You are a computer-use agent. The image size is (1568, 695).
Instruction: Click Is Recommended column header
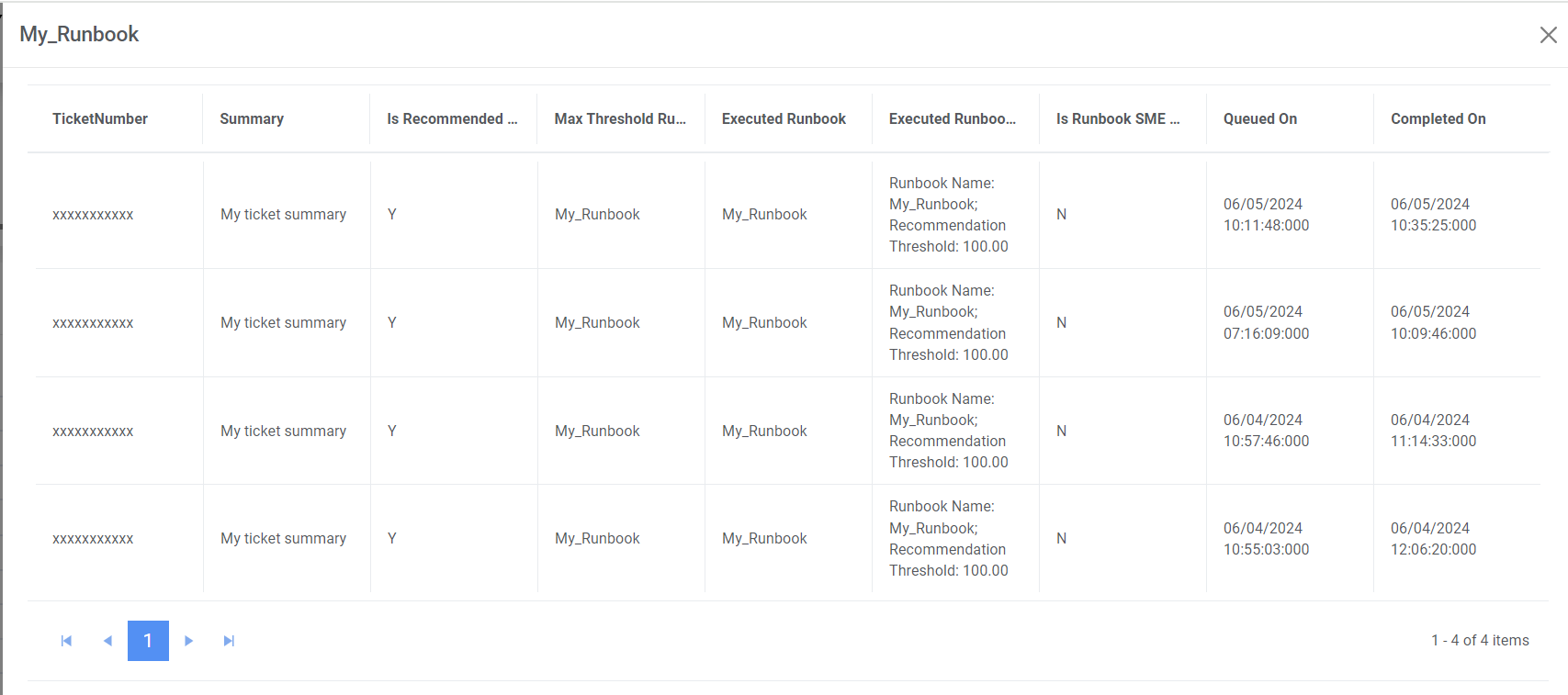coord(452,119)
